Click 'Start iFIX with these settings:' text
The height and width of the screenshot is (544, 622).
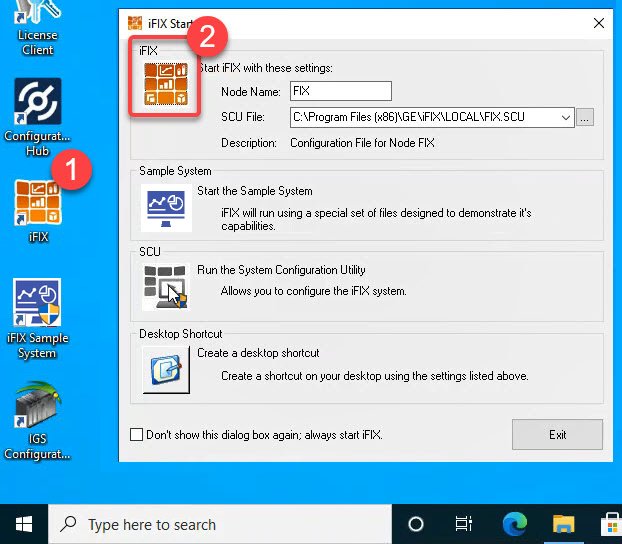pyautogui.click(x=265, y=68)
